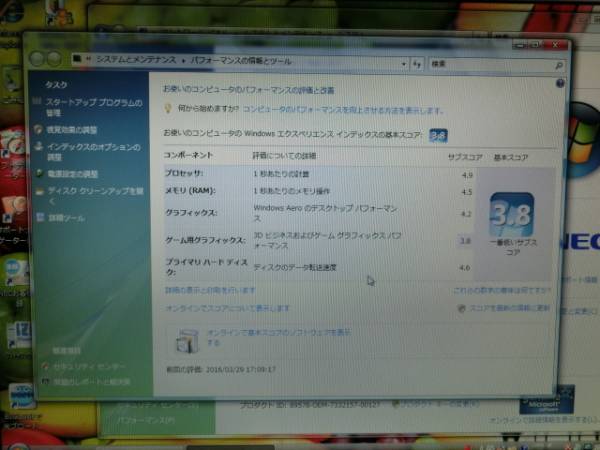The height and width of the screenshot is (450, 600).
Task: Select the メモリ (RAM) component row
Action: click(318, 191)
